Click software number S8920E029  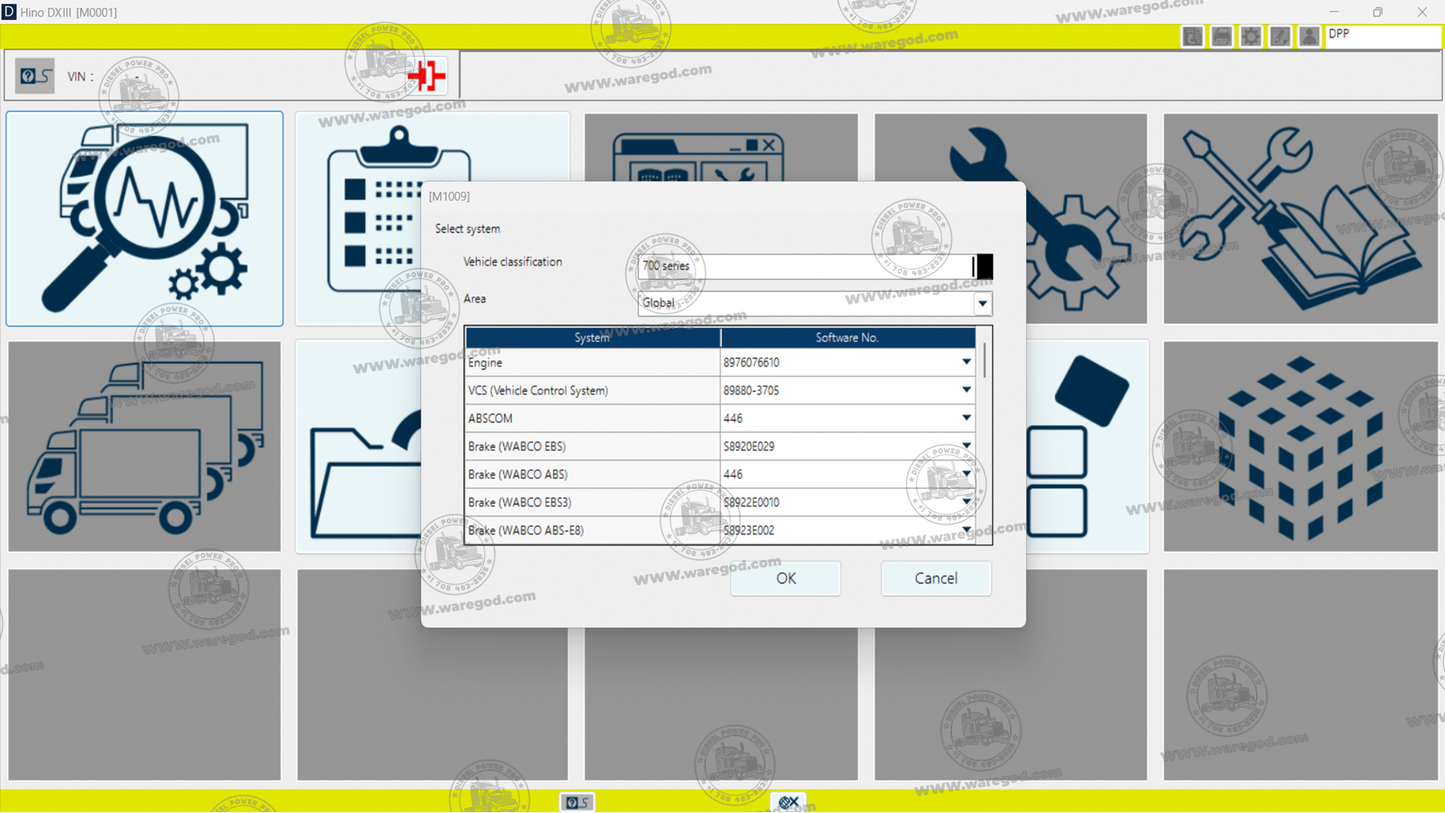pyautogui.click(x=749, y=446)
